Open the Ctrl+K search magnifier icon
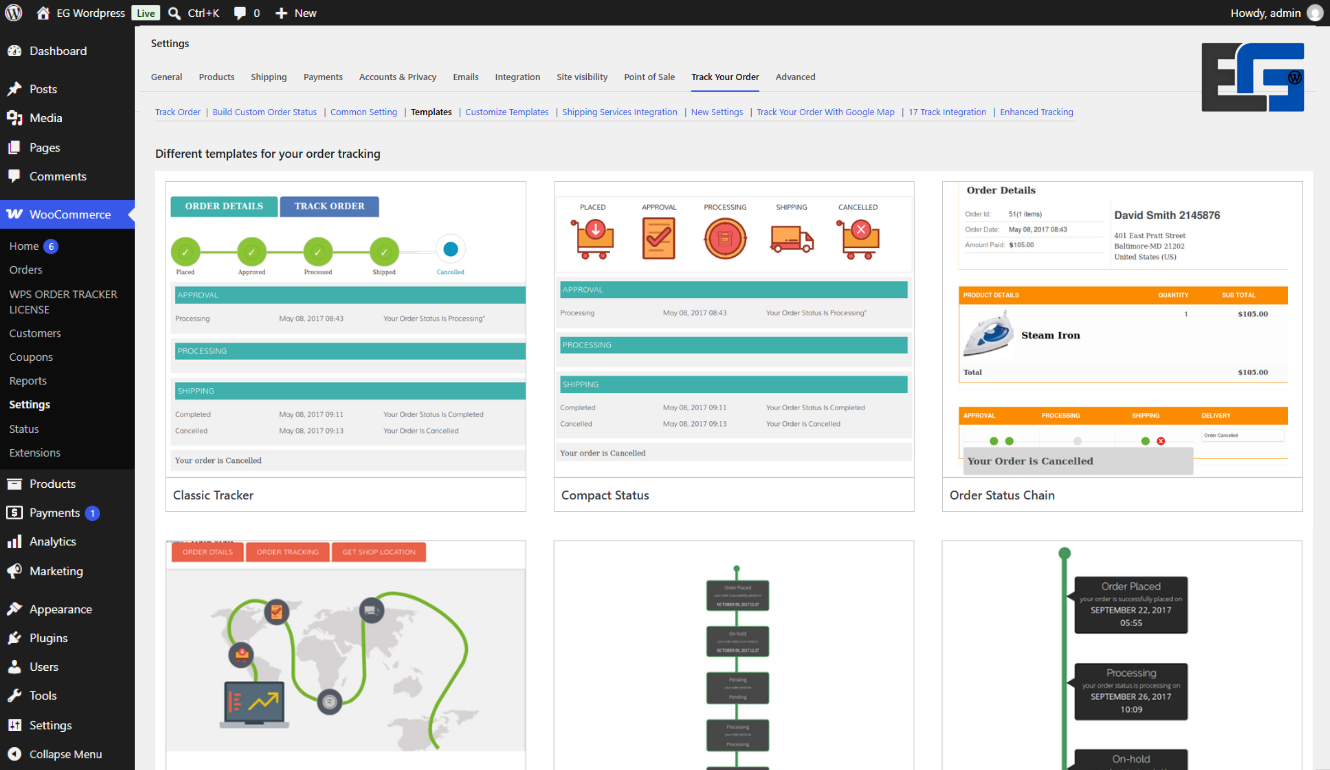The width and height of the screenshot is (1330, 770). pyautogui.click(x=174, y=13)
